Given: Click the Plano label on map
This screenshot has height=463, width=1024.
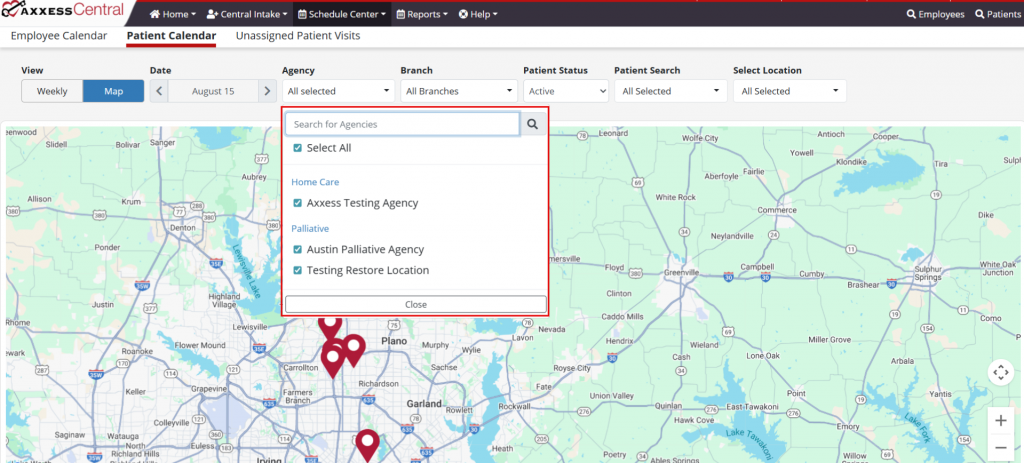Looking at the screenshot, I should 394,342.
